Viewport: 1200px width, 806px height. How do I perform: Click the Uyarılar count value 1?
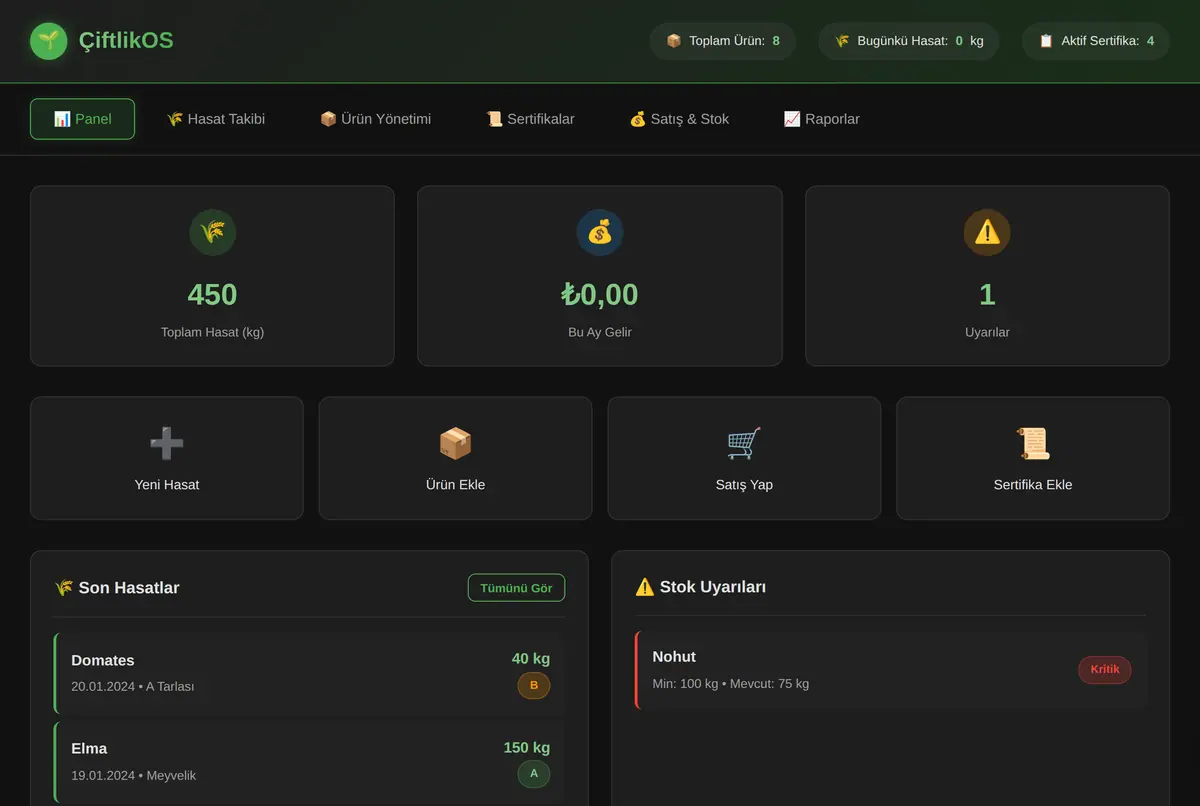[x=987, y=295]
